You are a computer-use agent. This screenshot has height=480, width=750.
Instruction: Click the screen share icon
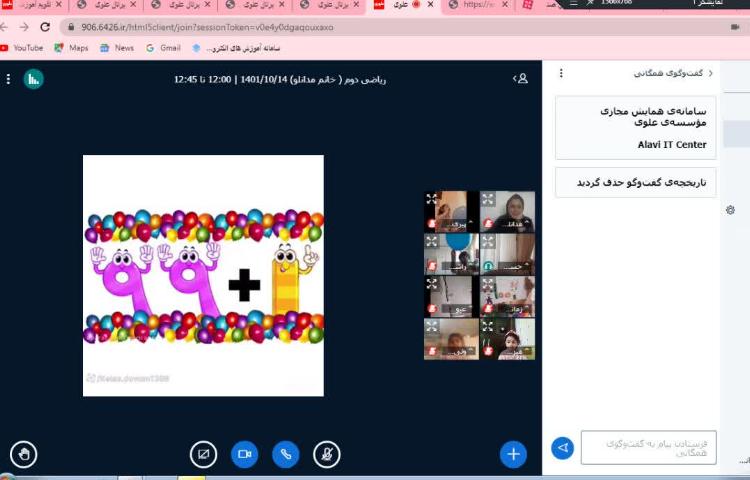(x=203, y=454)
